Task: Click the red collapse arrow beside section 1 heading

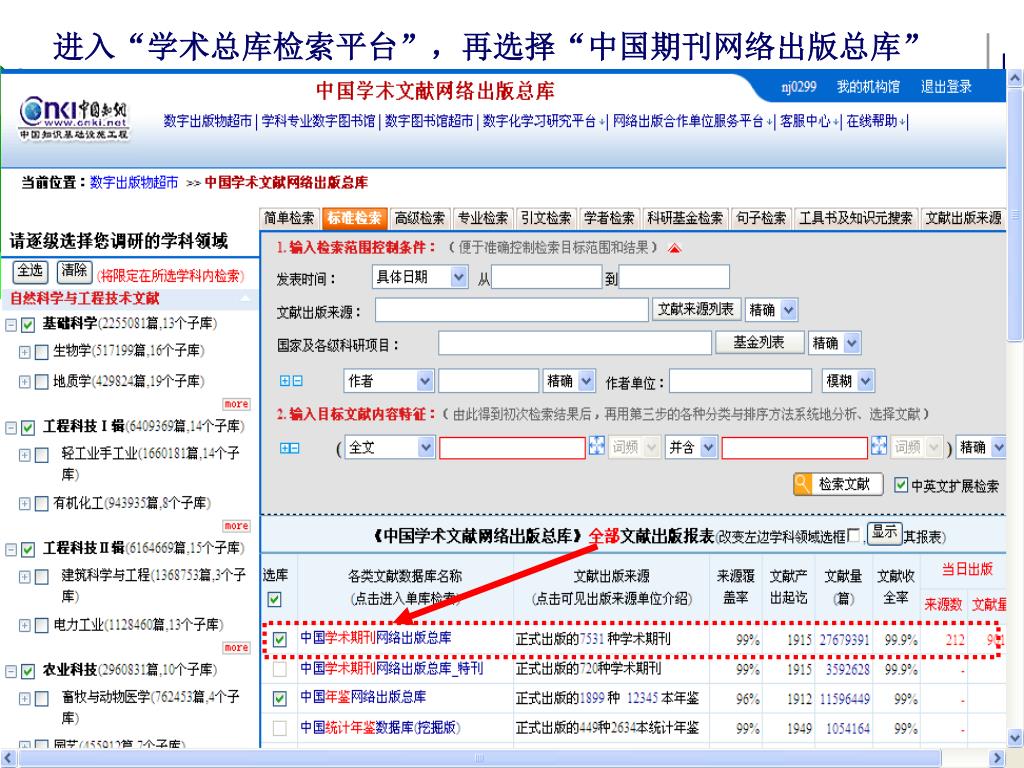Action: tap(675, 249)
